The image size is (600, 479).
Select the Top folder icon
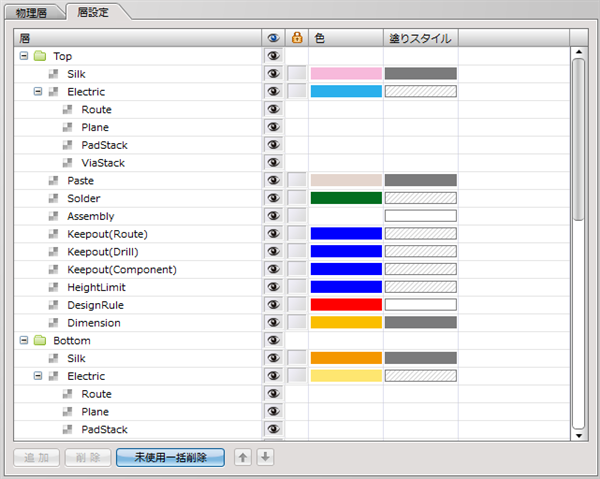40,56
